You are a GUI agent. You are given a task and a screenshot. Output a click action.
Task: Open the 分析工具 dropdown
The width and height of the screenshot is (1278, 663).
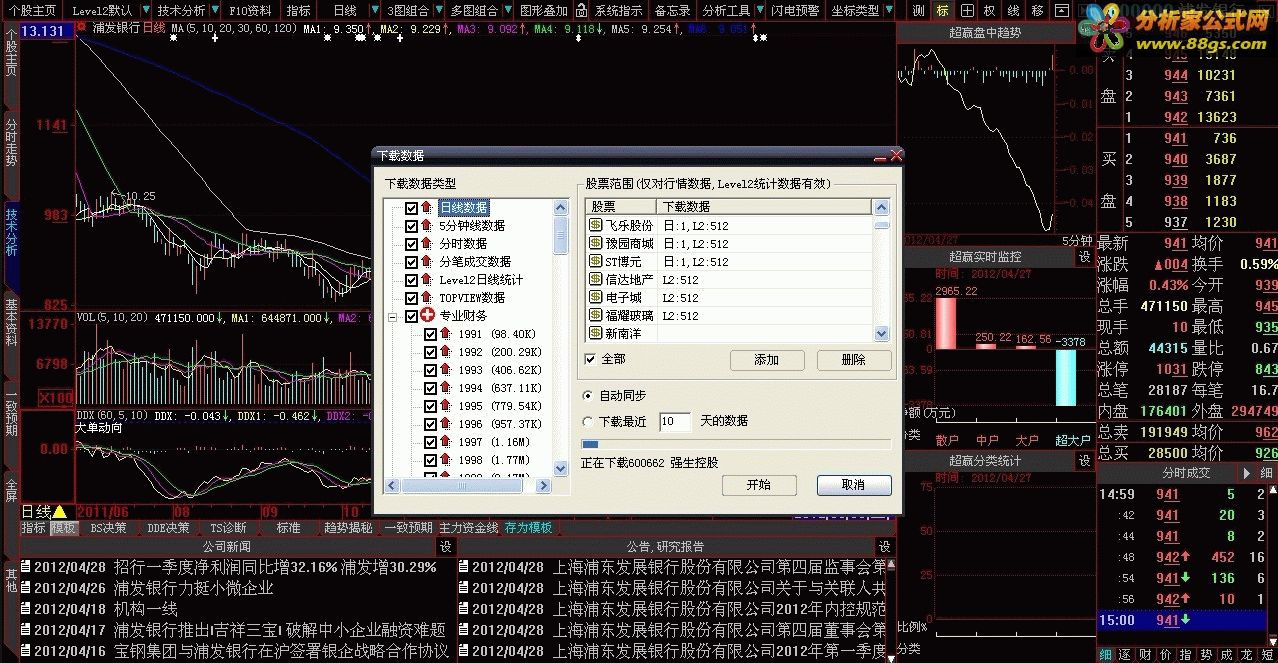click(x=732, y=10)
